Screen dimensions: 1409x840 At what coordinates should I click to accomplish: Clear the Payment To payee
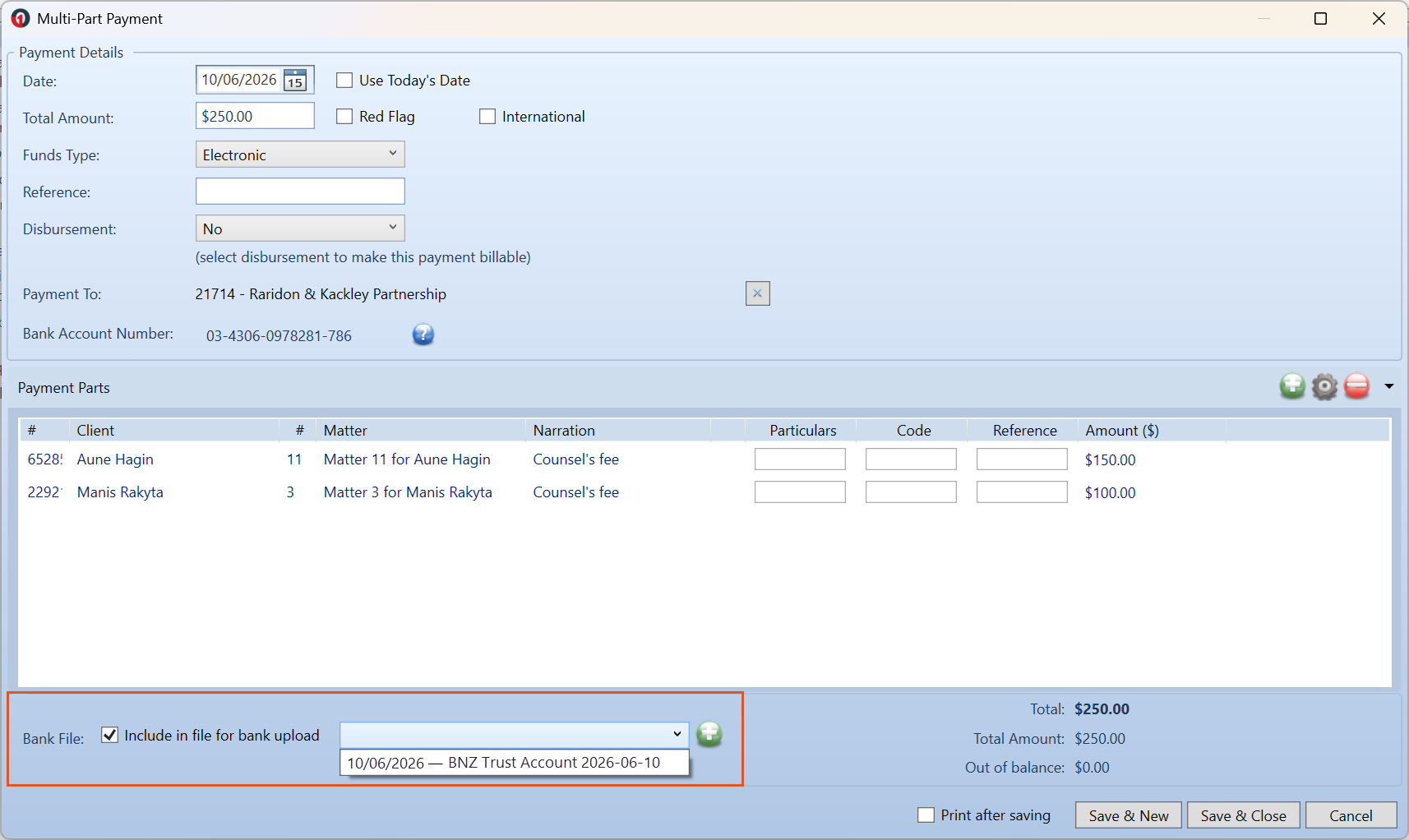click(757, 293)
